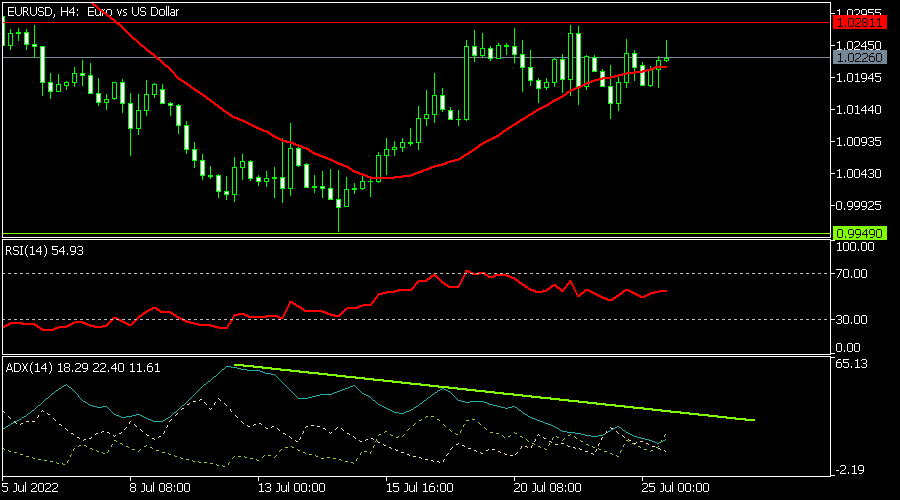Click the RSI(14) 54.93 indicator label
The width and height of the screenshot is (900, 500).
click(44, 251)
